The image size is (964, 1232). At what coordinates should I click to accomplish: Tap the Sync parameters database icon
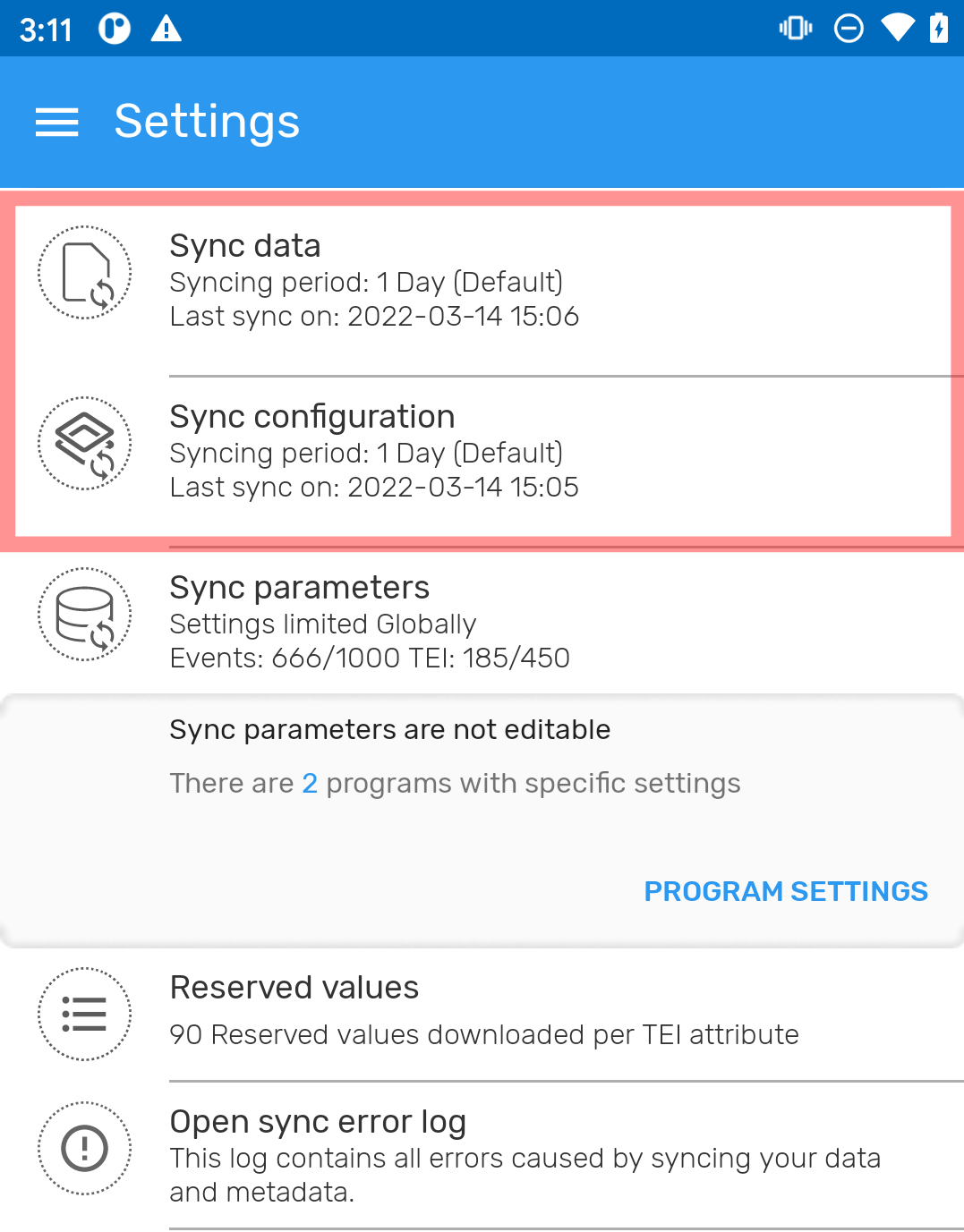tap(85, 615)
